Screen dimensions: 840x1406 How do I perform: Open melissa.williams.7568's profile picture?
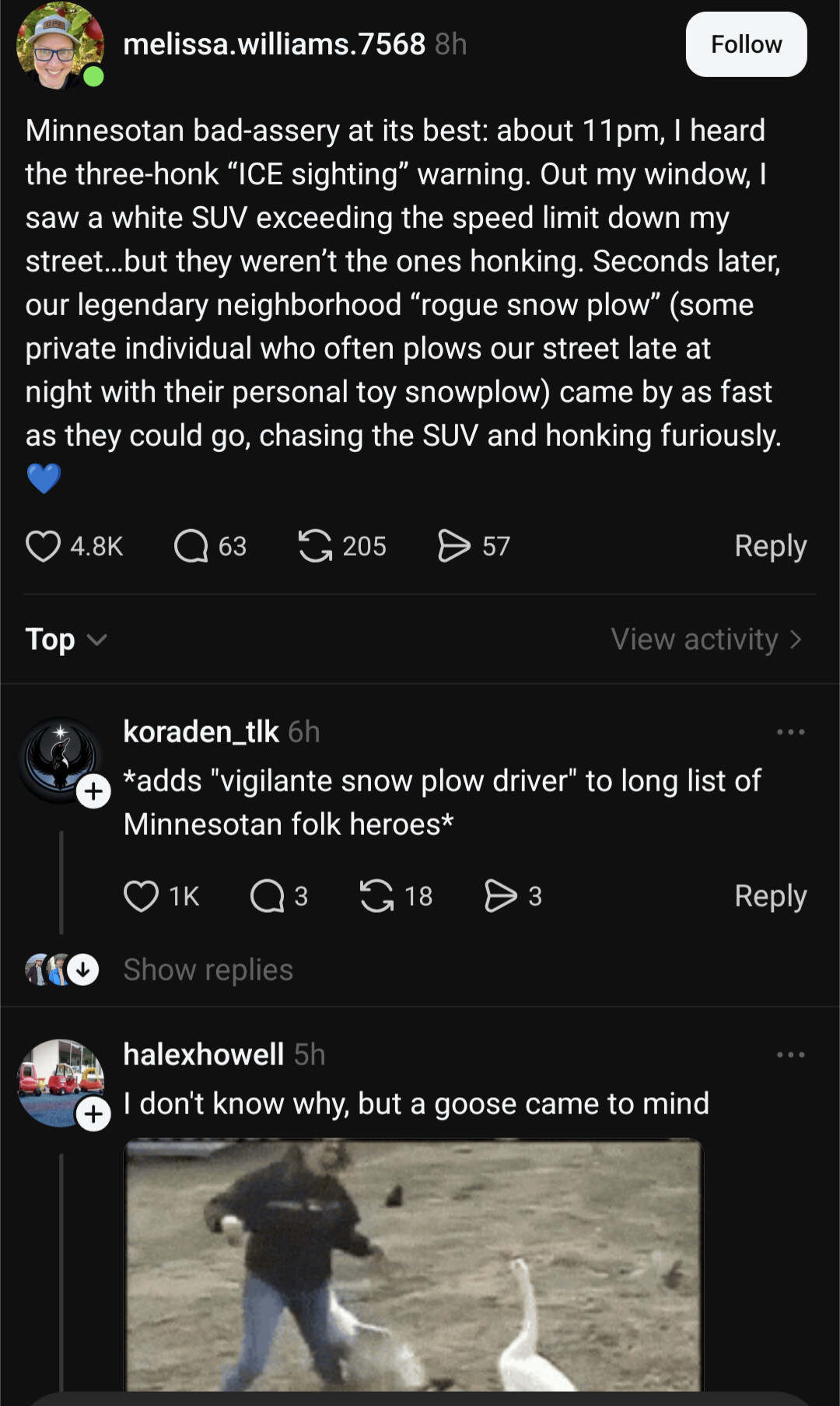pos(59,47)
